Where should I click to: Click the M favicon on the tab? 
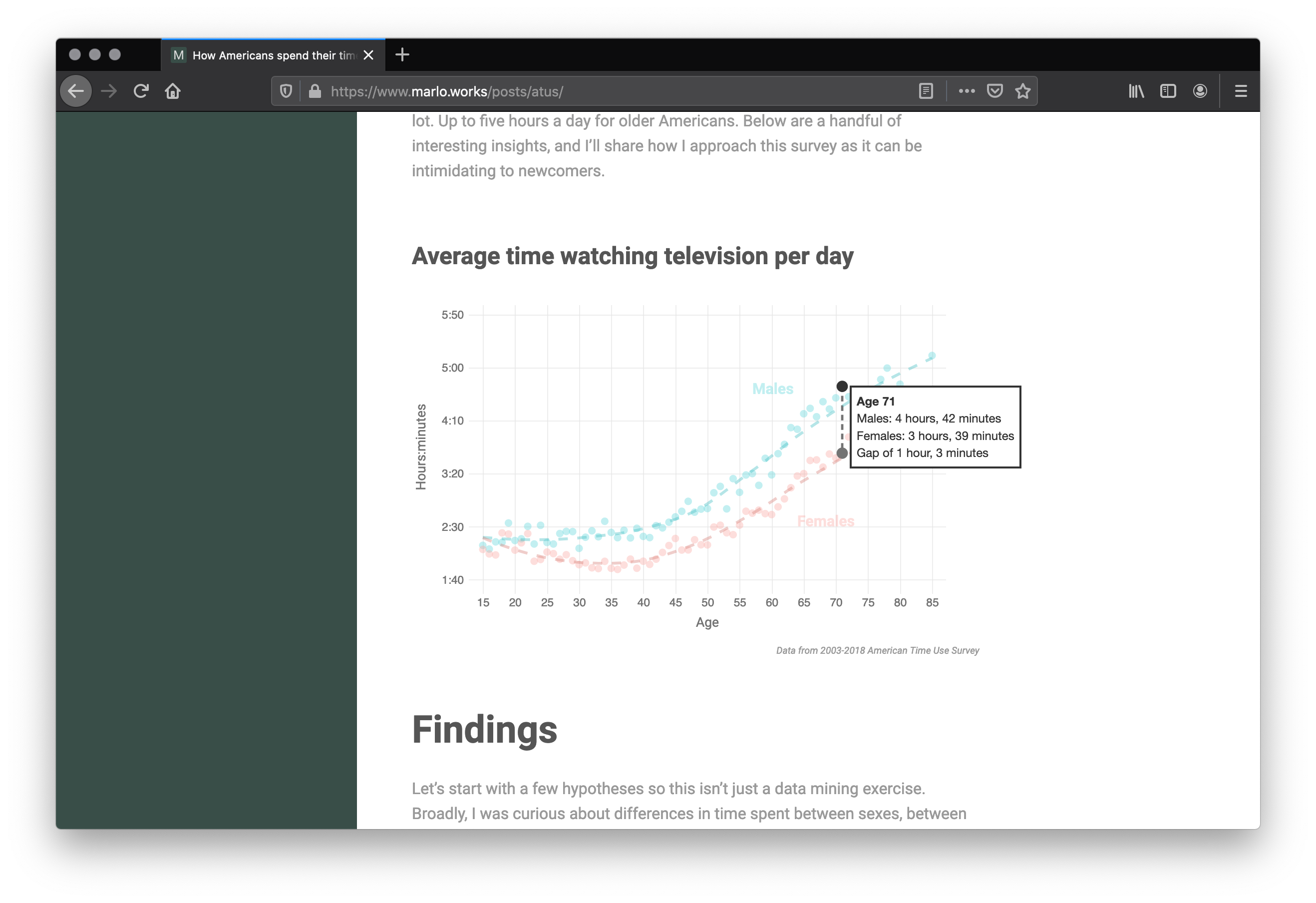[x=178, y=55]
